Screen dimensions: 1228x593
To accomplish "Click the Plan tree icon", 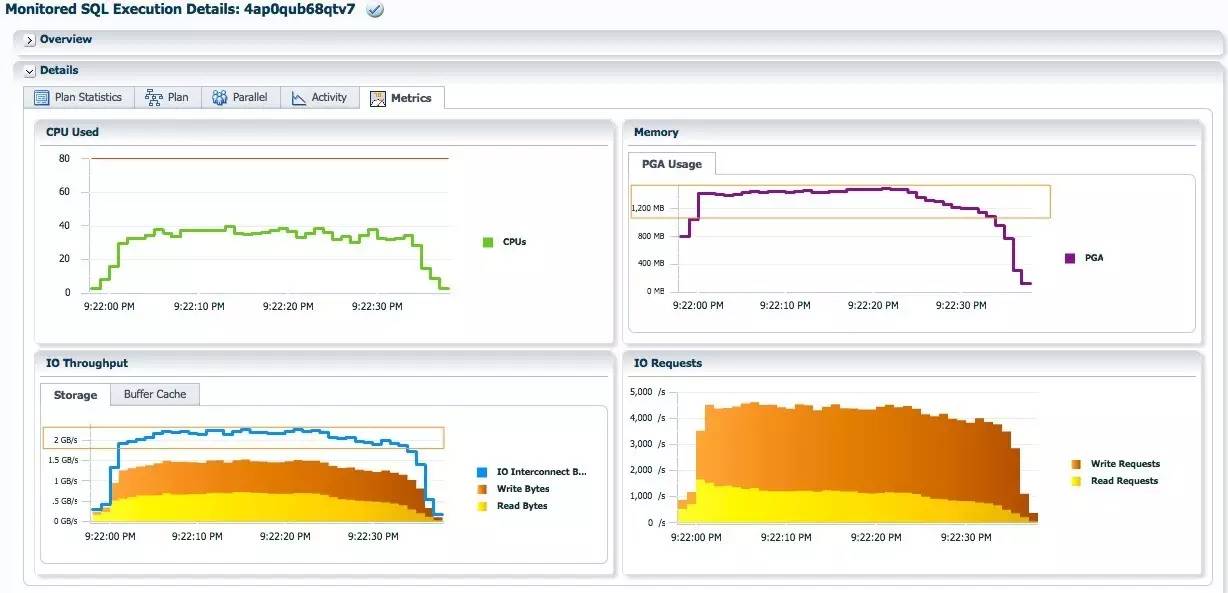I will tap(154, 98).
